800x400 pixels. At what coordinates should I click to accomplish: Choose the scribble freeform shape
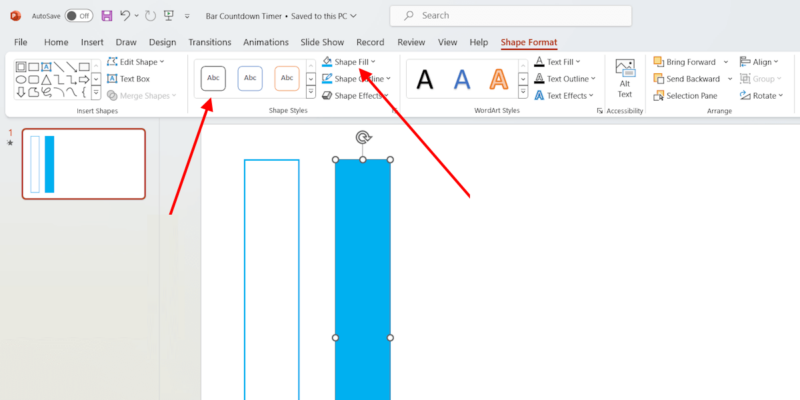pyautogui.click(x=46, y=92)
